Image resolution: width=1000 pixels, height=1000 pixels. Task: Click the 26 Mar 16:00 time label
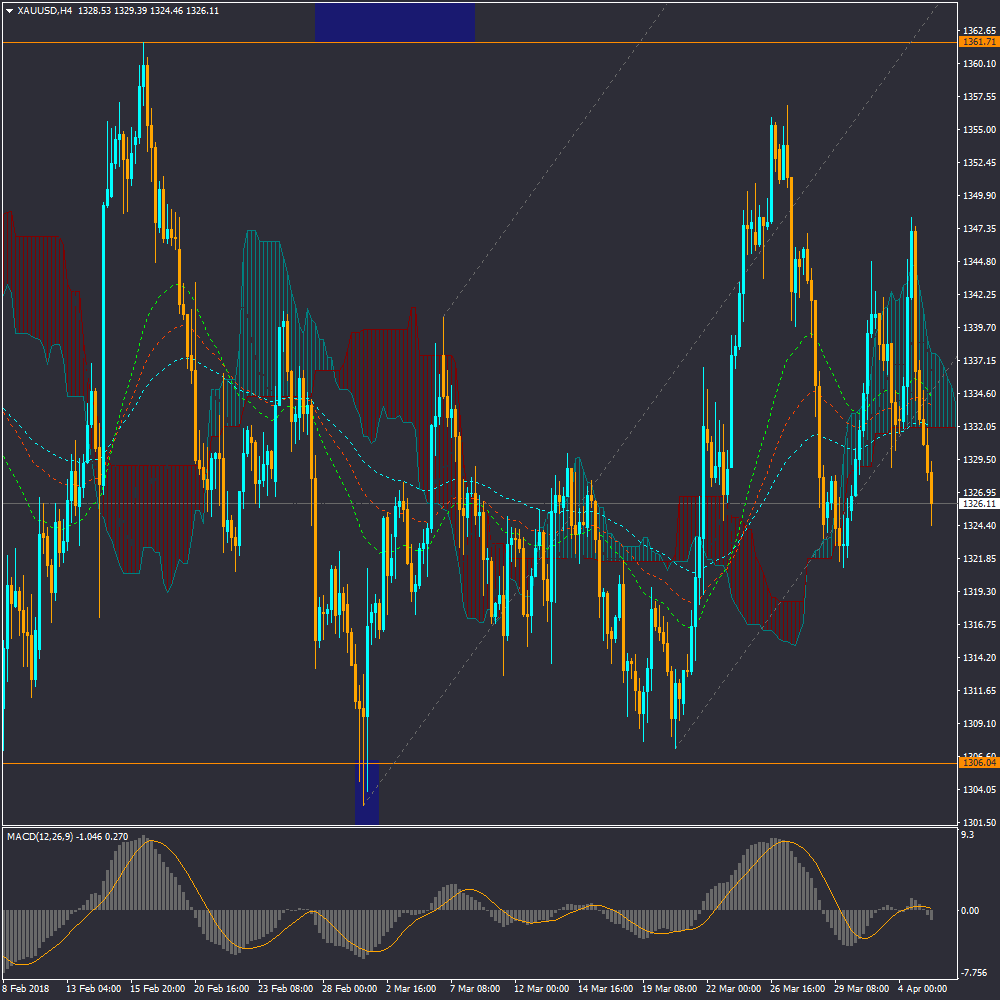799,988
